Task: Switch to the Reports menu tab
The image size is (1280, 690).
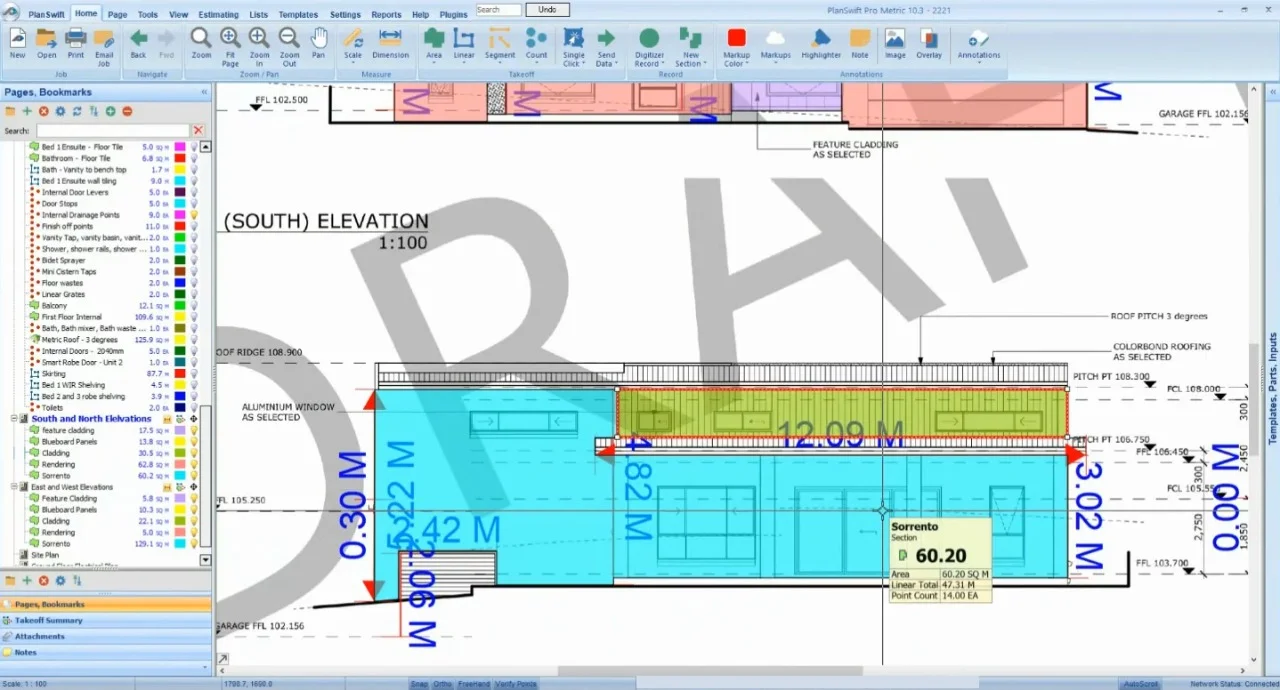Action: [x=386, y=15]
